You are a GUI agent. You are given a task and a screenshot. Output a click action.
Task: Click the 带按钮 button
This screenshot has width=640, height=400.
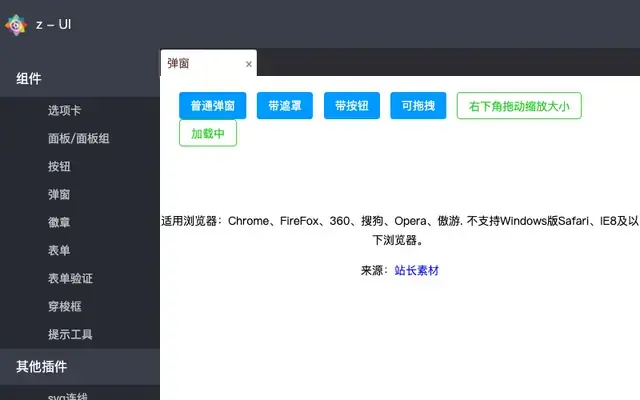(352, 106)
